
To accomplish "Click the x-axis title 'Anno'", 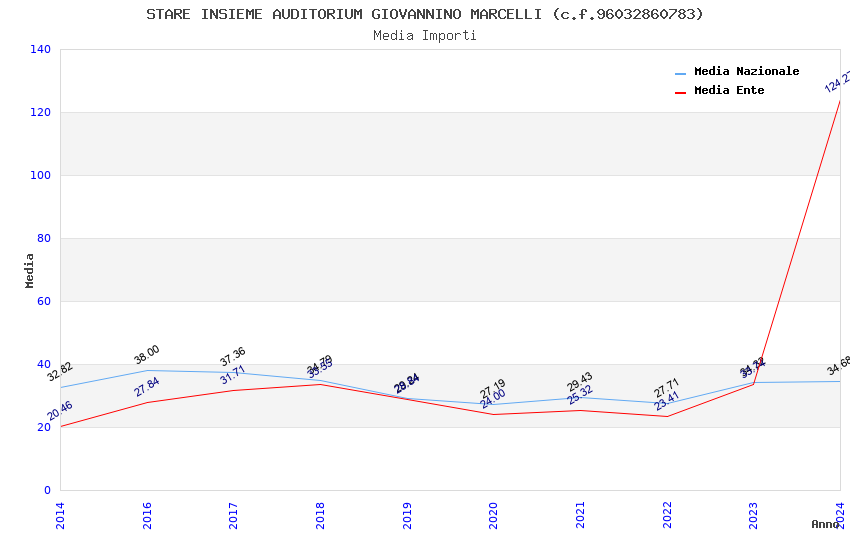I will pyautogui.click(x=825, y=524).
